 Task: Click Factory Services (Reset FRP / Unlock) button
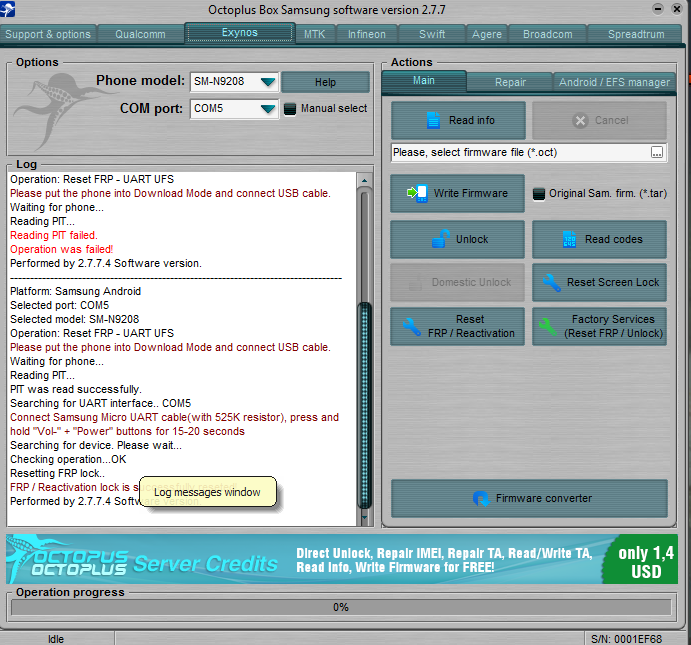(599, 326)
